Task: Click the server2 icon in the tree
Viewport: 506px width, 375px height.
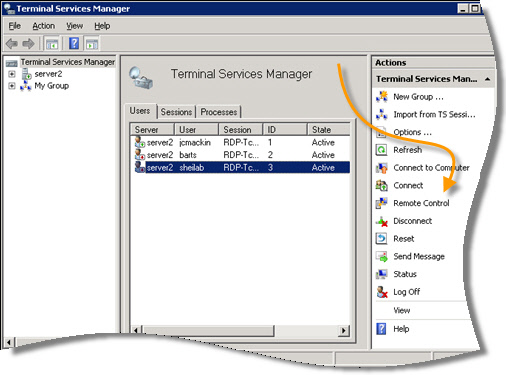Action: pyautogui.click(x=26, y=74)
